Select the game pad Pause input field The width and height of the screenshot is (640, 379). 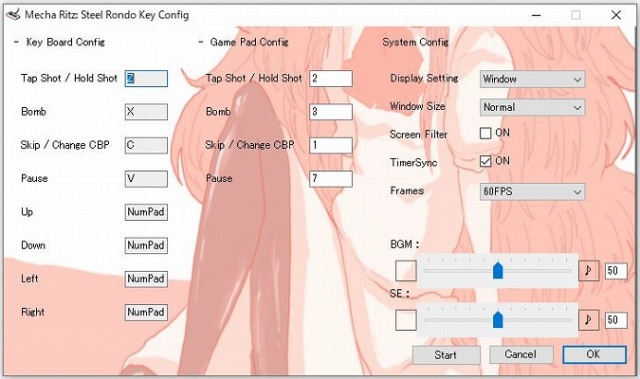(x=331, y=179)
